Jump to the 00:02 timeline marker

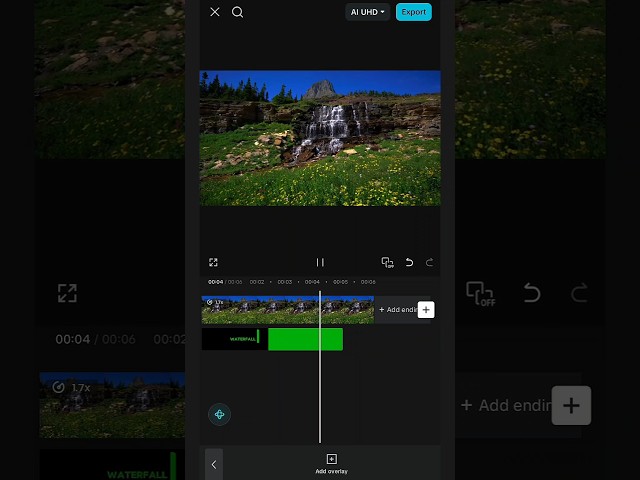257,282
